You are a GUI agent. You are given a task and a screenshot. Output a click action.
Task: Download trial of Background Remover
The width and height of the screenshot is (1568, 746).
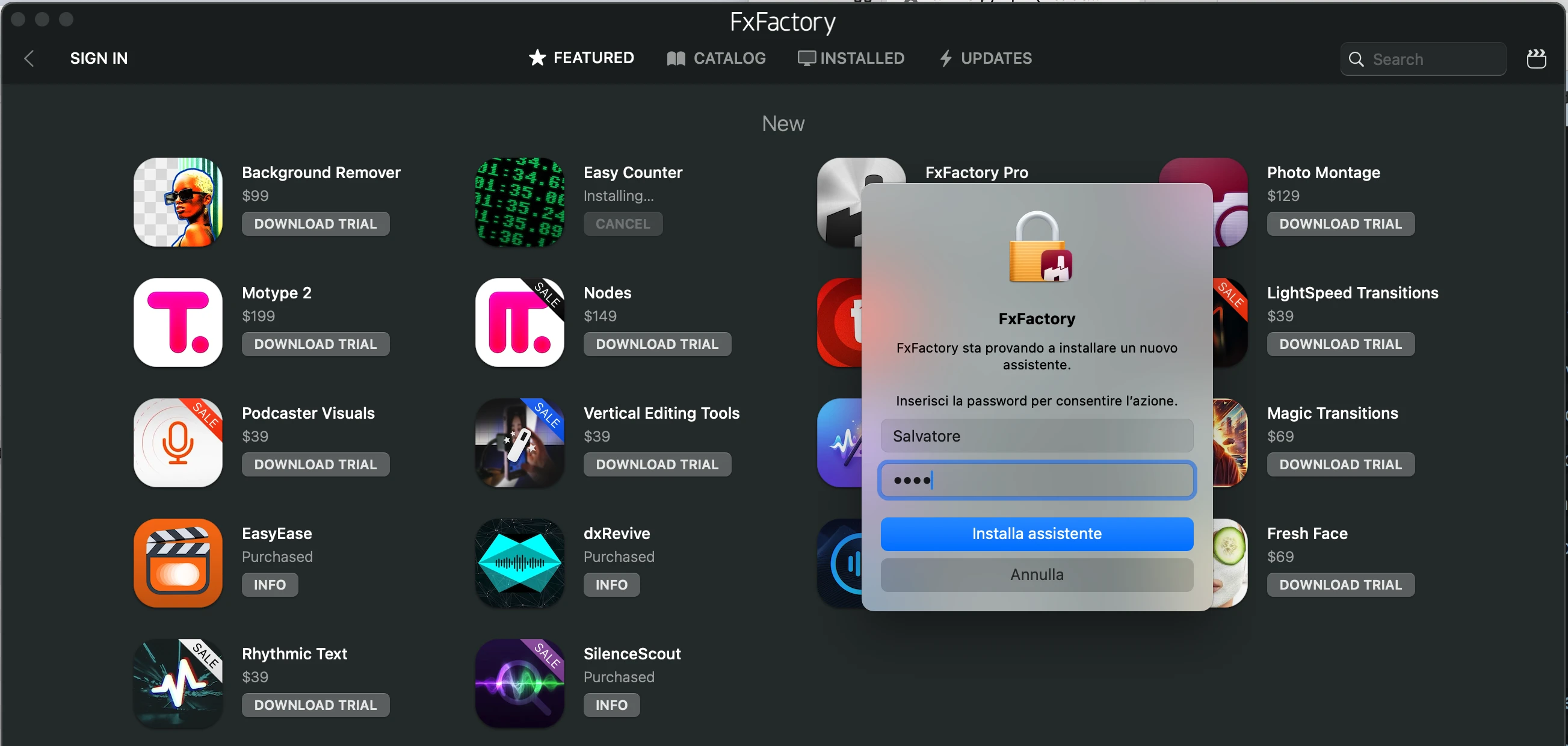(x=315, y=224)
